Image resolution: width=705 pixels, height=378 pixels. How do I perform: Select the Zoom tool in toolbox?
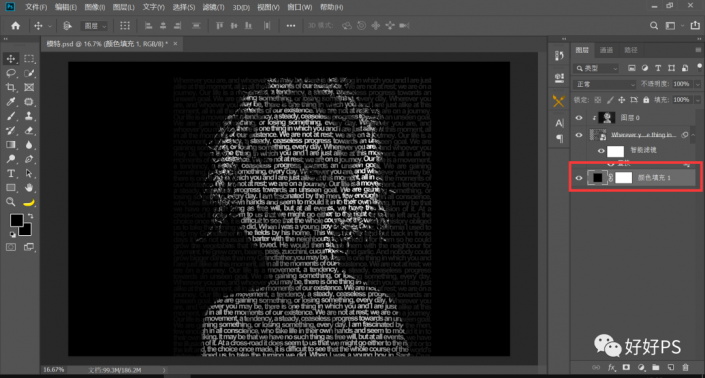(x=11, y=202)
